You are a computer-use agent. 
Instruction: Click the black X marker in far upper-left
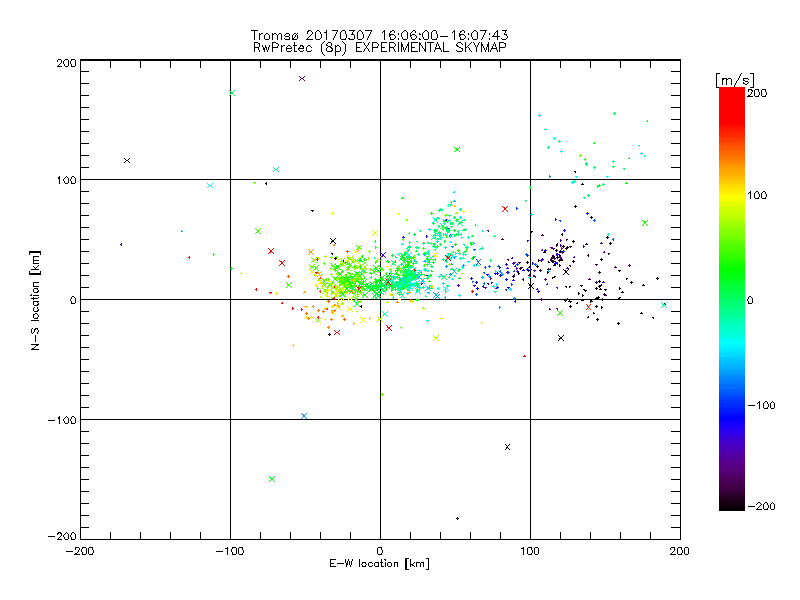pyautogui.click(x=127, y=160)
